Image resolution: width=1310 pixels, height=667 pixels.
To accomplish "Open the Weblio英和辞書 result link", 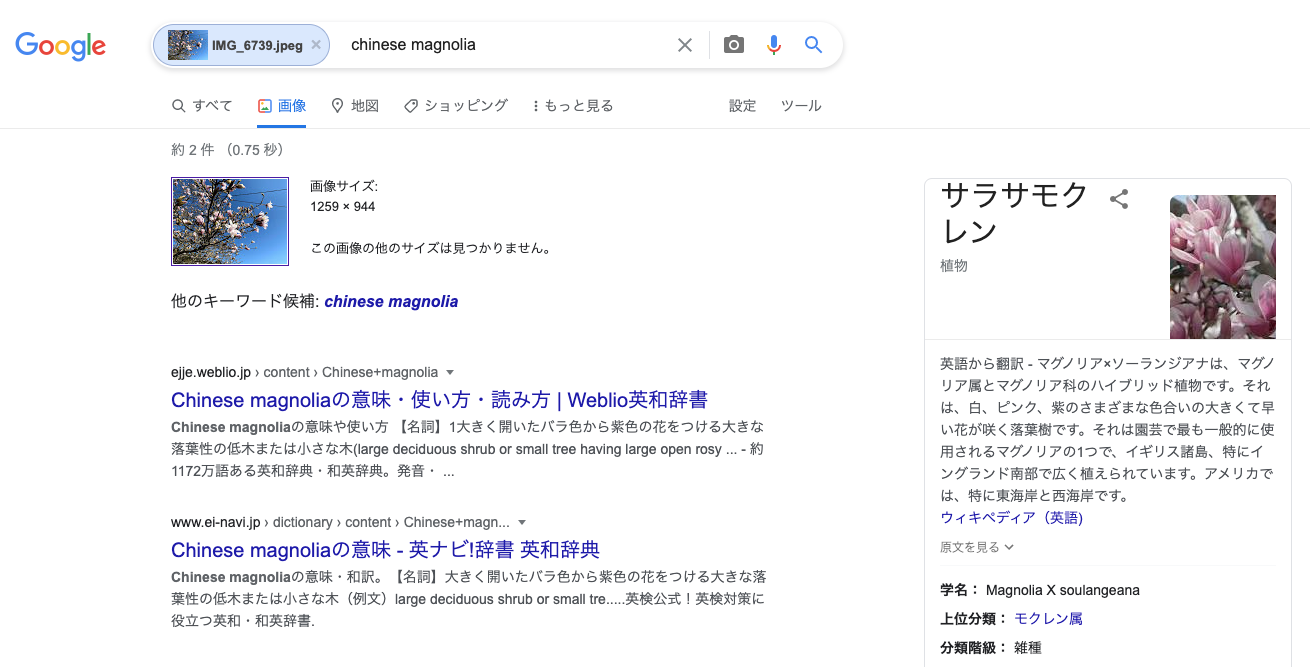I will pos(439,400).
